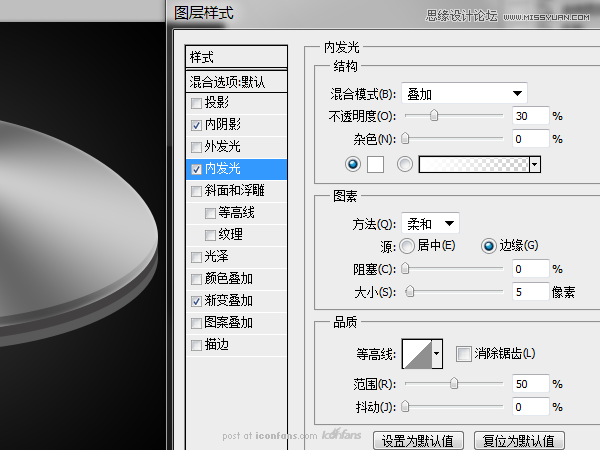600x450 pixels.
Task: Open the 图案叠加 pattern overlay settings
Action: pyautogui.click(x=228, y=323)
